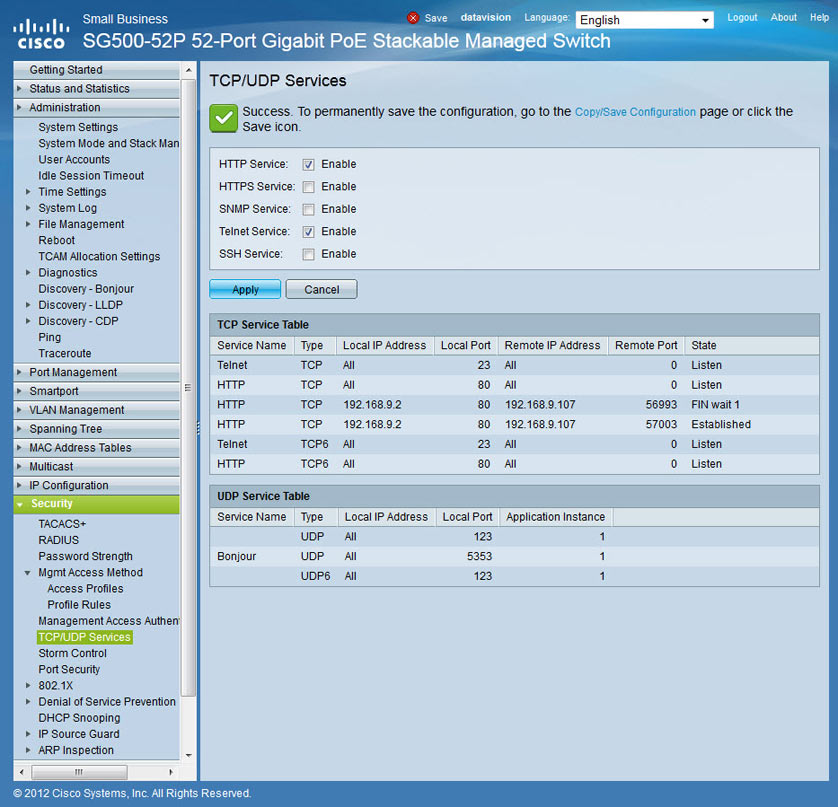Open Getting Started page
The height and width of the screenshot is (807, 838).
tap(96, 70)
